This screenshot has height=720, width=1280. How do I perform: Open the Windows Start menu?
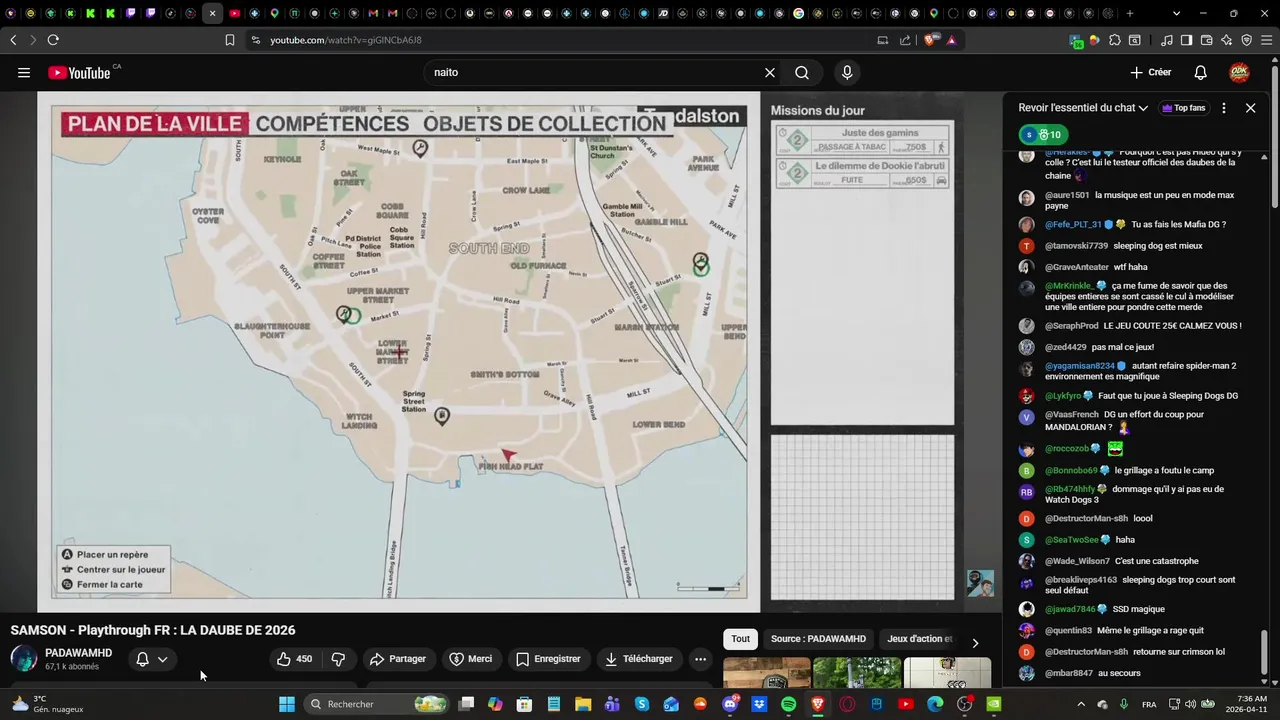287,704
